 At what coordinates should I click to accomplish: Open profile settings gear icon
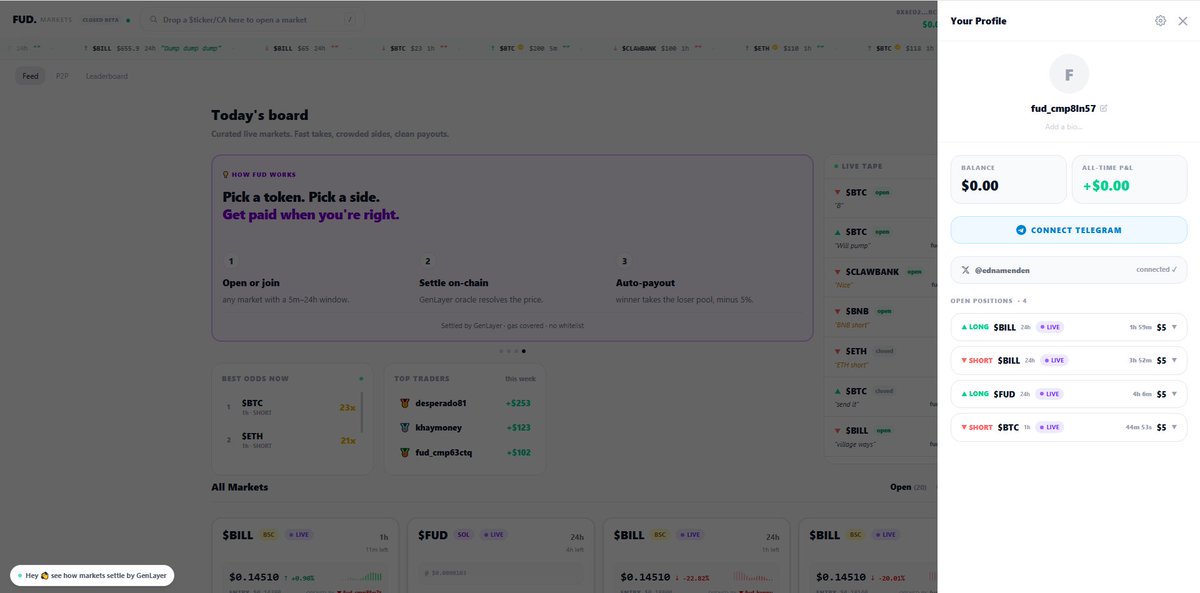pyautogui.click(x=1160, y=21)
